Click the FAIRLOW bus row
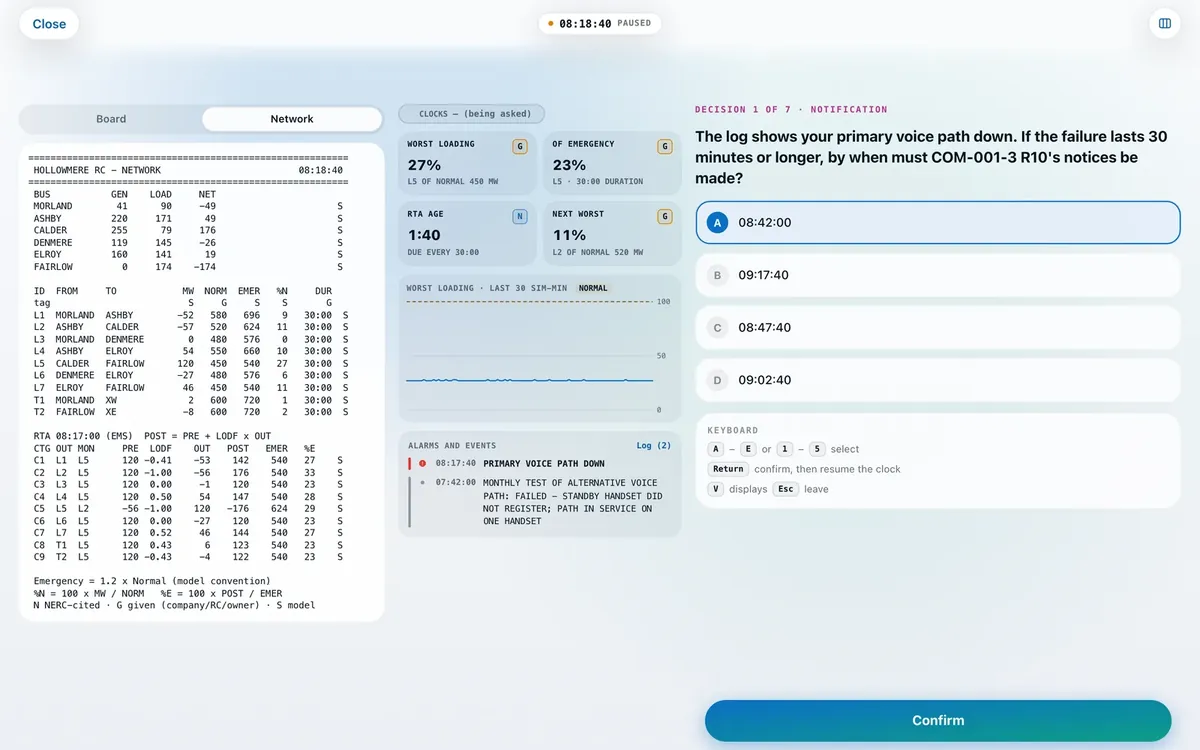1200x750 pixels. pyautogui.click(x=190, y=267)
